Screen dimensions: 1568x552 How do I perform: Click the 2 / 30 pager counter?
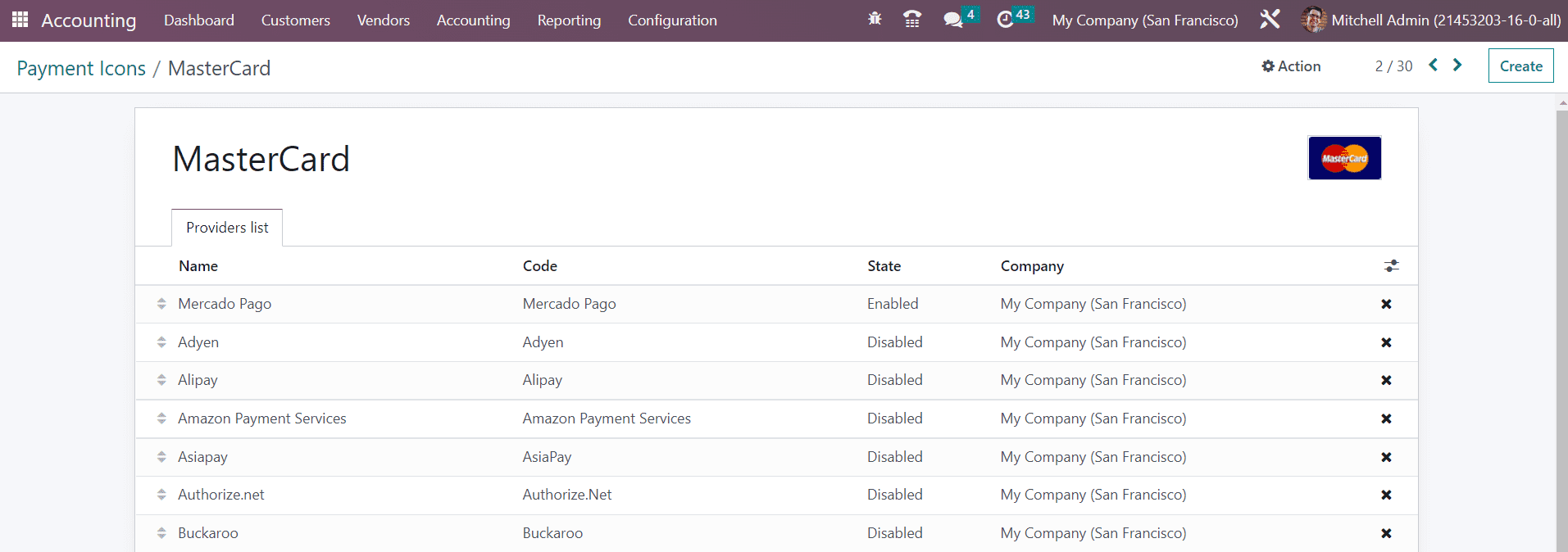[1393, 66]
